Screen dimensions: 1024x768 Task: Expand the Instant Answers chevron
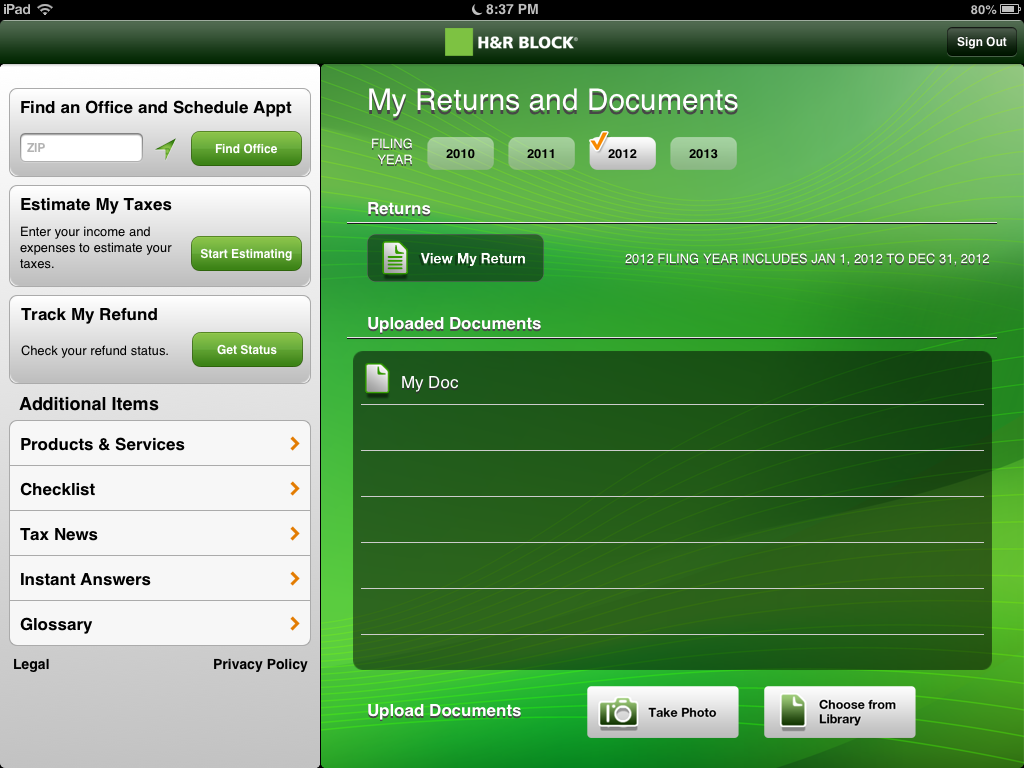click(x=295, y=579)
